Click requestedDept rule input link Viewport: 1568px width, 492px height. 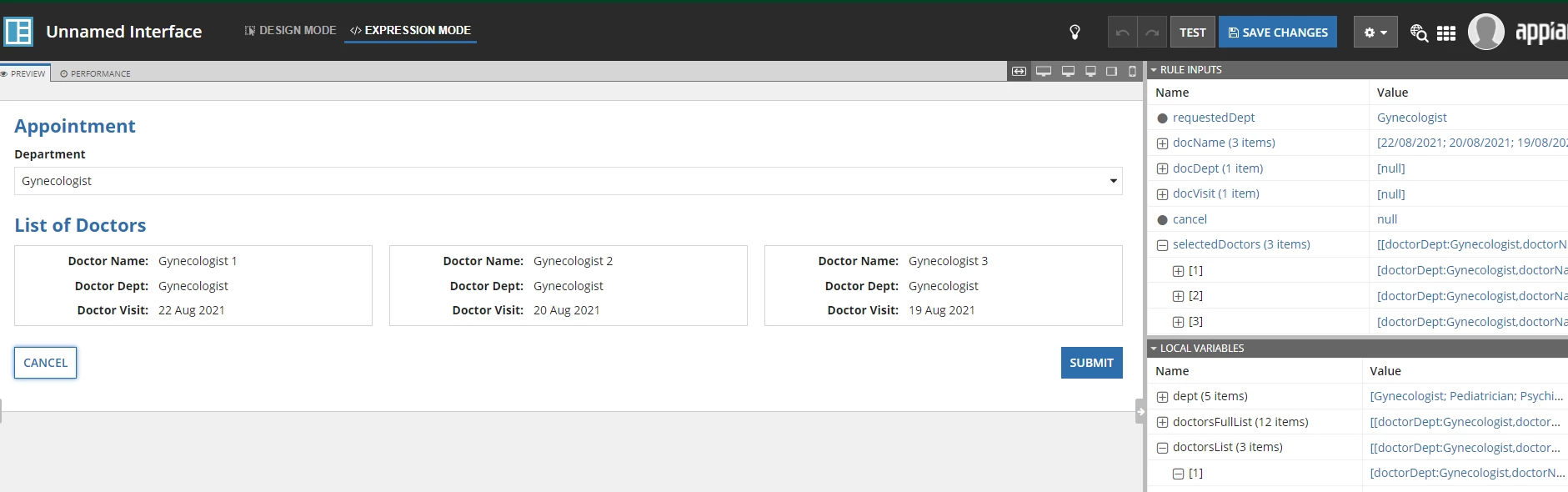pyautogui.click(x=1213, y=118)
